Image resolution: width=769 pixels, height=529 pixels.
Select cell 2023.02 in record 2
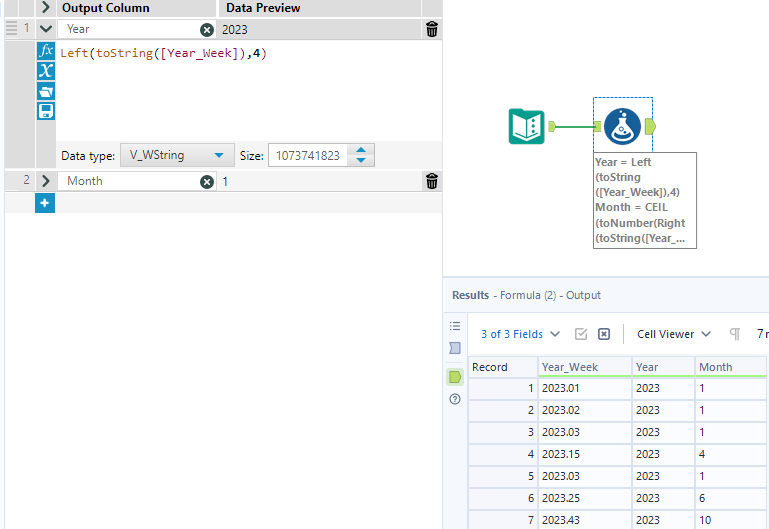585,410
